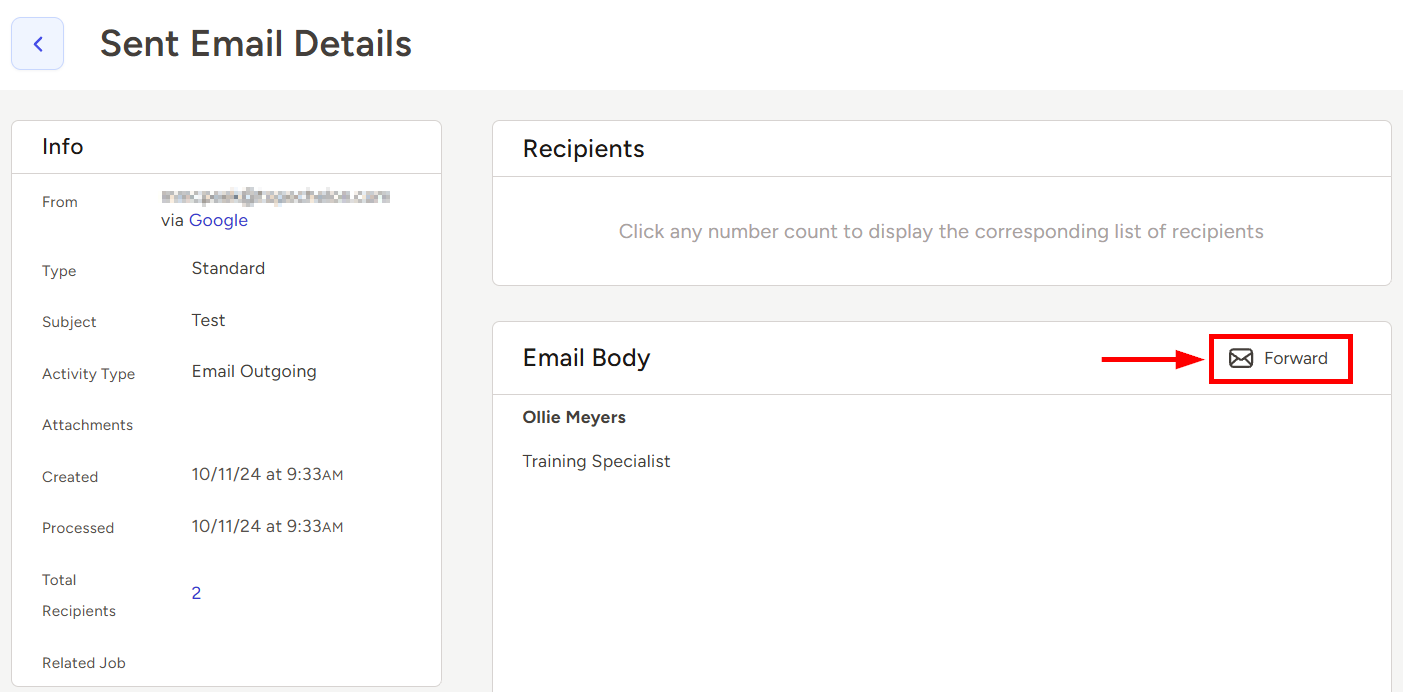Select the Processed timestamp value
This screenshot has height=692, width=1403.
[267, 525]
